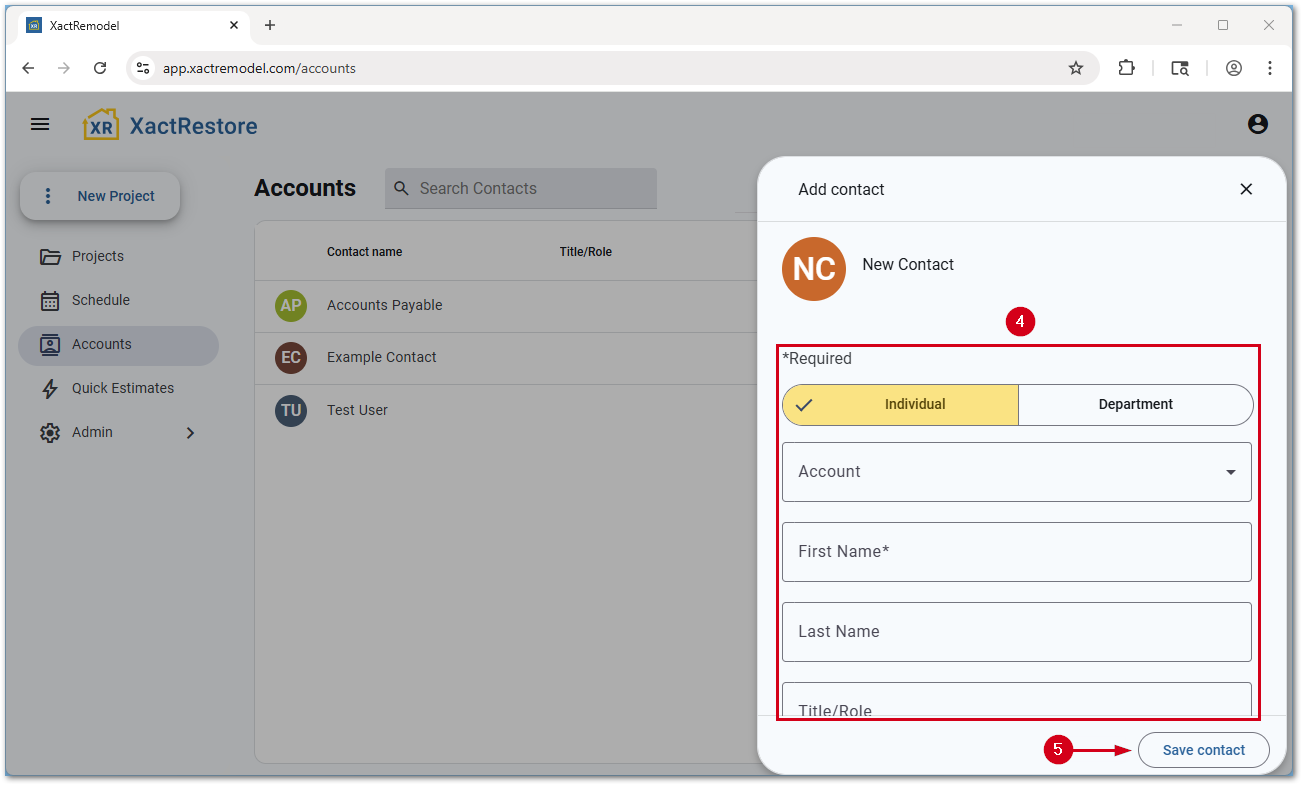1302x785 pixels.
Task: Click the Accounts contact card icon
Action: coord(50,344)
